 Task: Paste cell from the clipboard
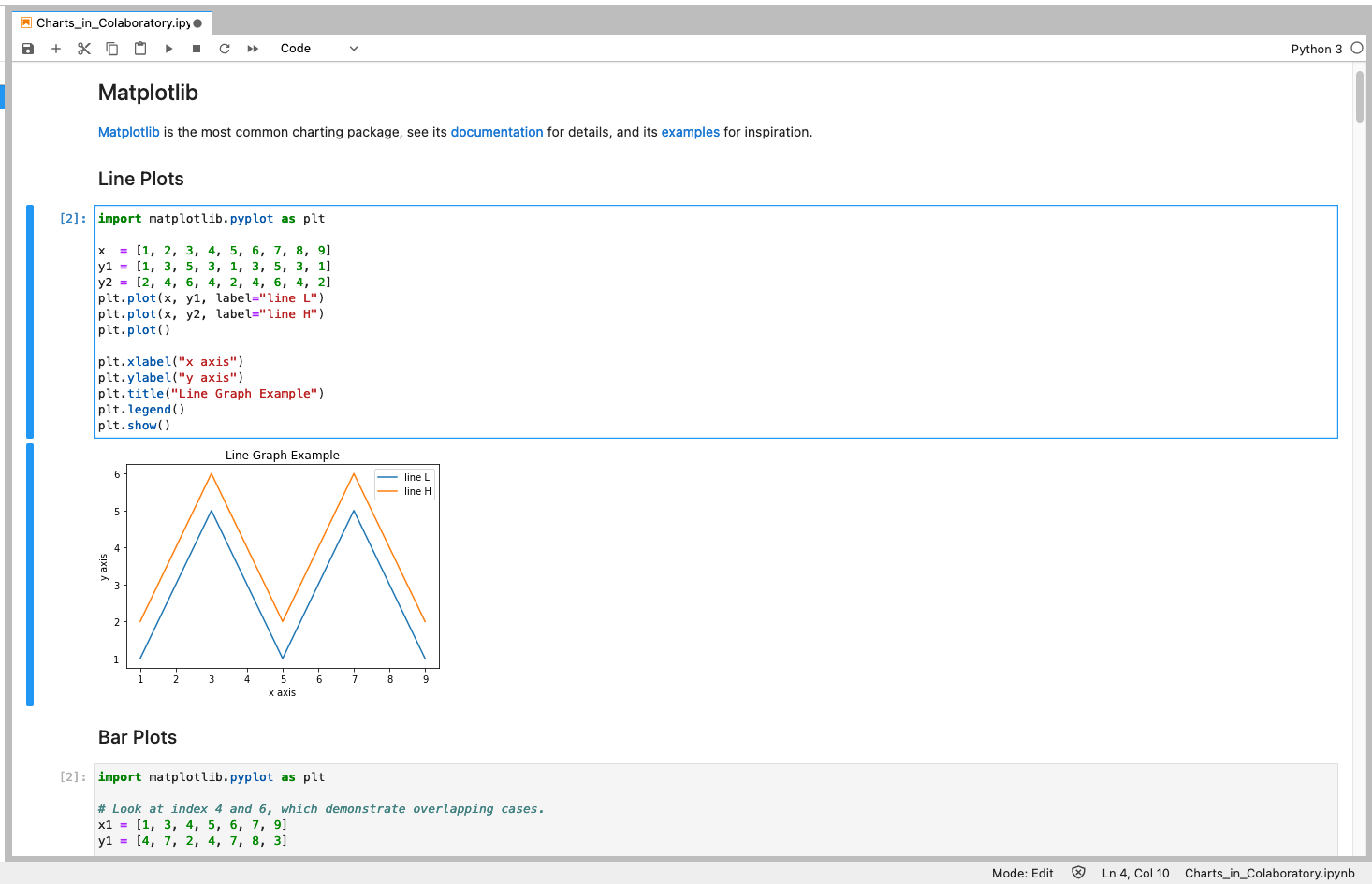[x=139, y=48]
